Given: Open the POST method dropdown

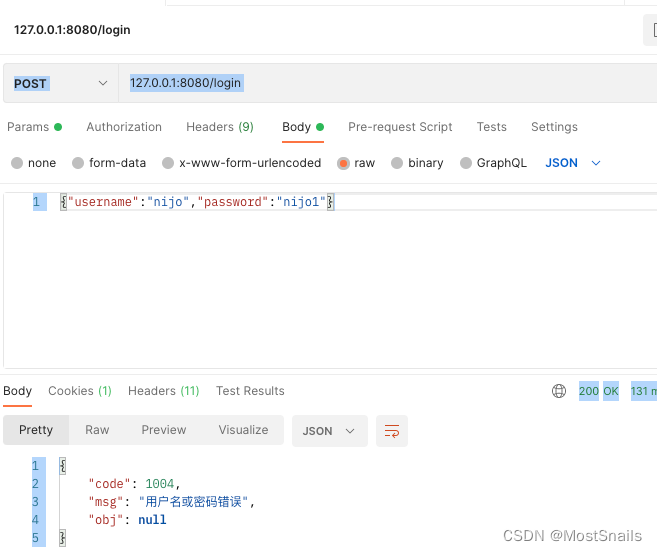Looking at the screenshot, I should point(61,83).
